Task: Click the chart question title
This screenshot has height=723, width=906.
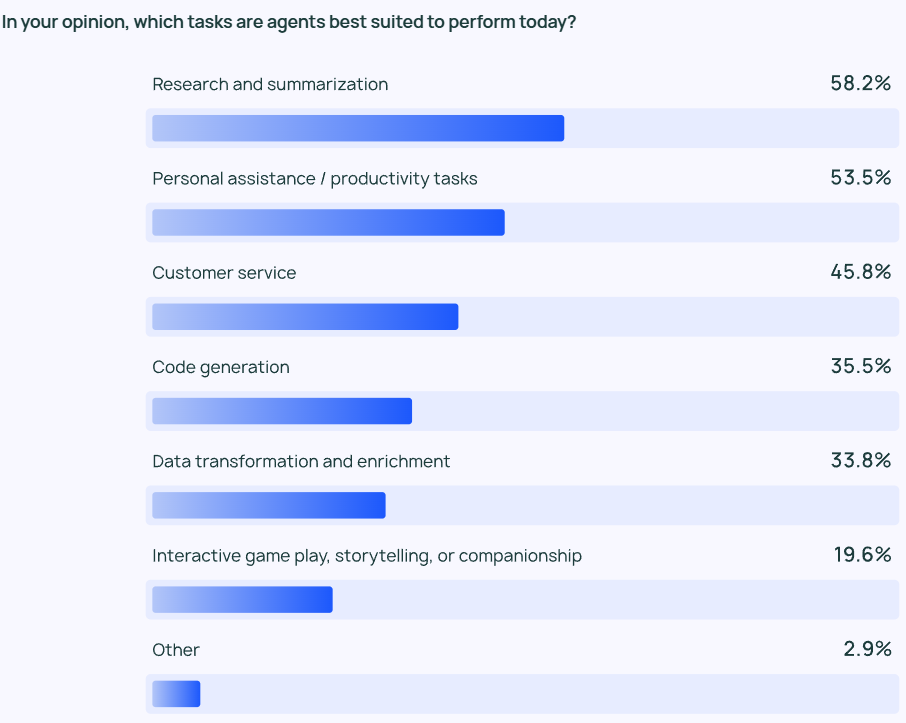Action: pyautogui.click(x=289, y=22)
